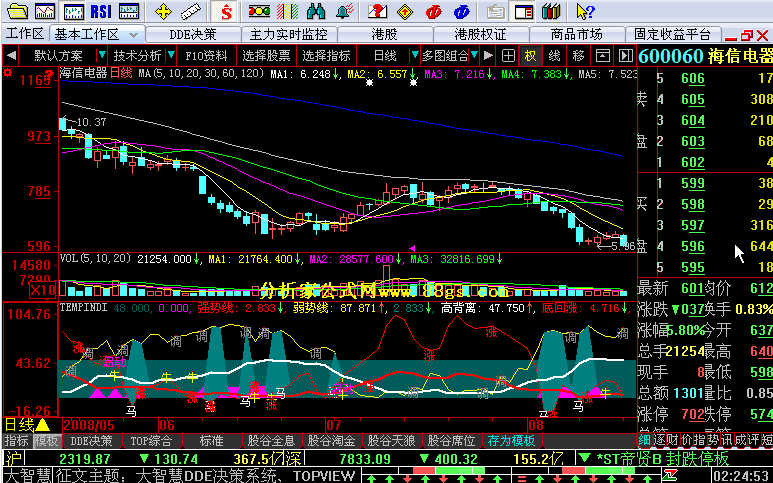
Task: Expand the 技术分析 dropdown arrow
Action: [x=171, y=55]
